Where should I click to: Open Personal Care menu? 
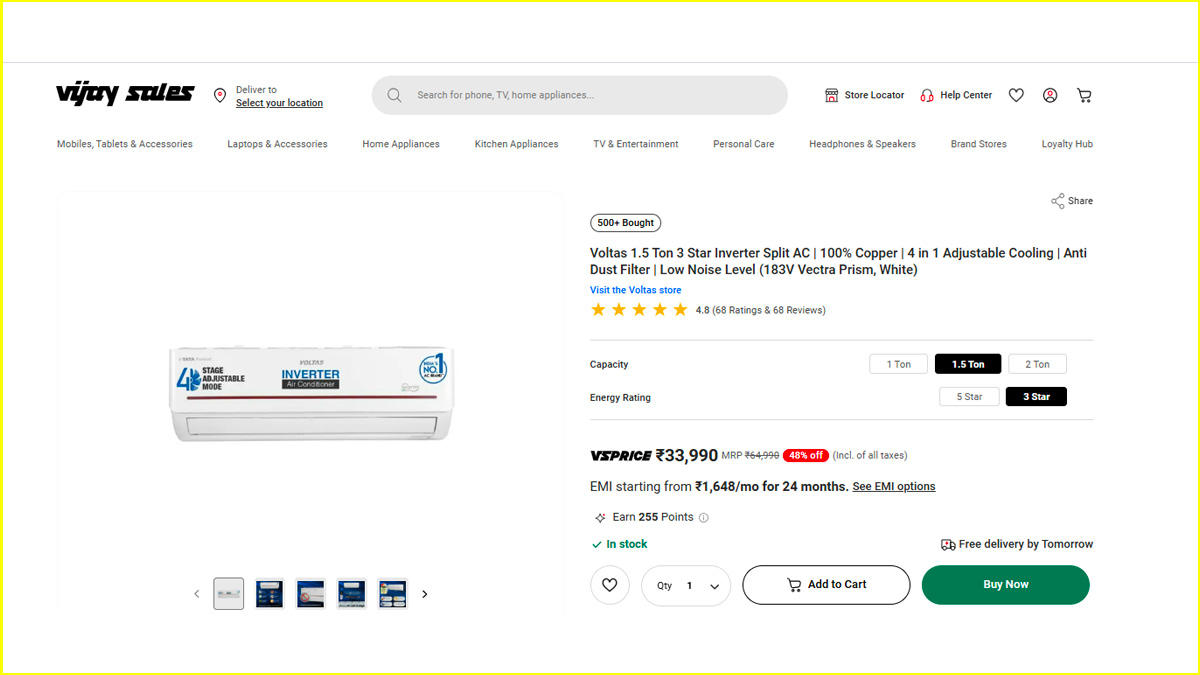point(744,144)
